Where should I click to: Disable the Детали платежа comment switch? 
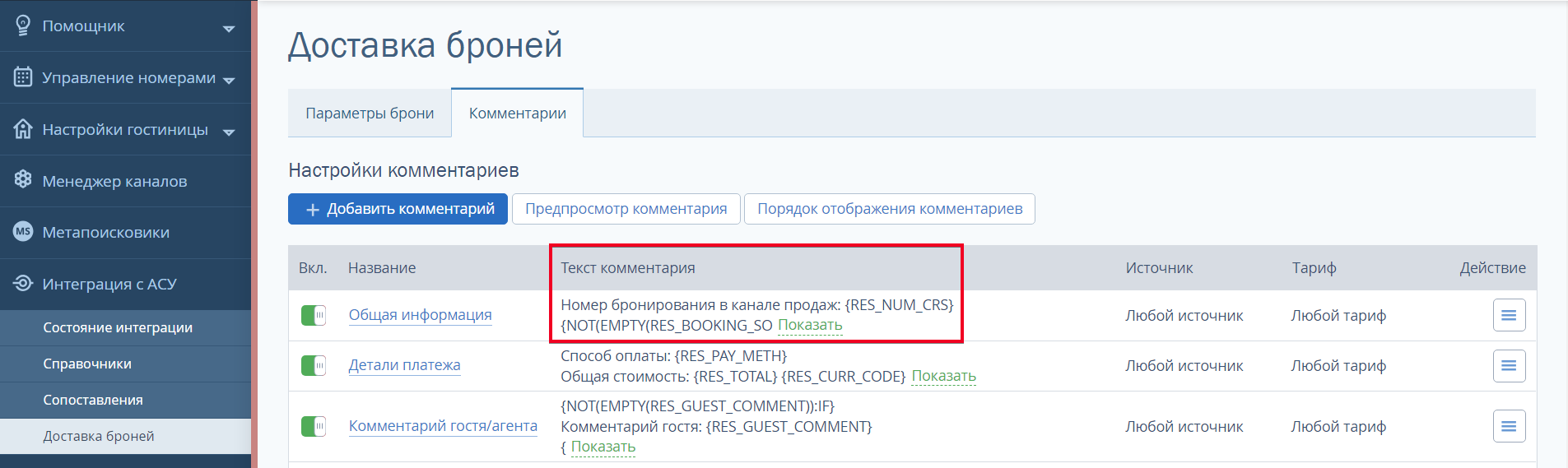click(x=314, y=365)
